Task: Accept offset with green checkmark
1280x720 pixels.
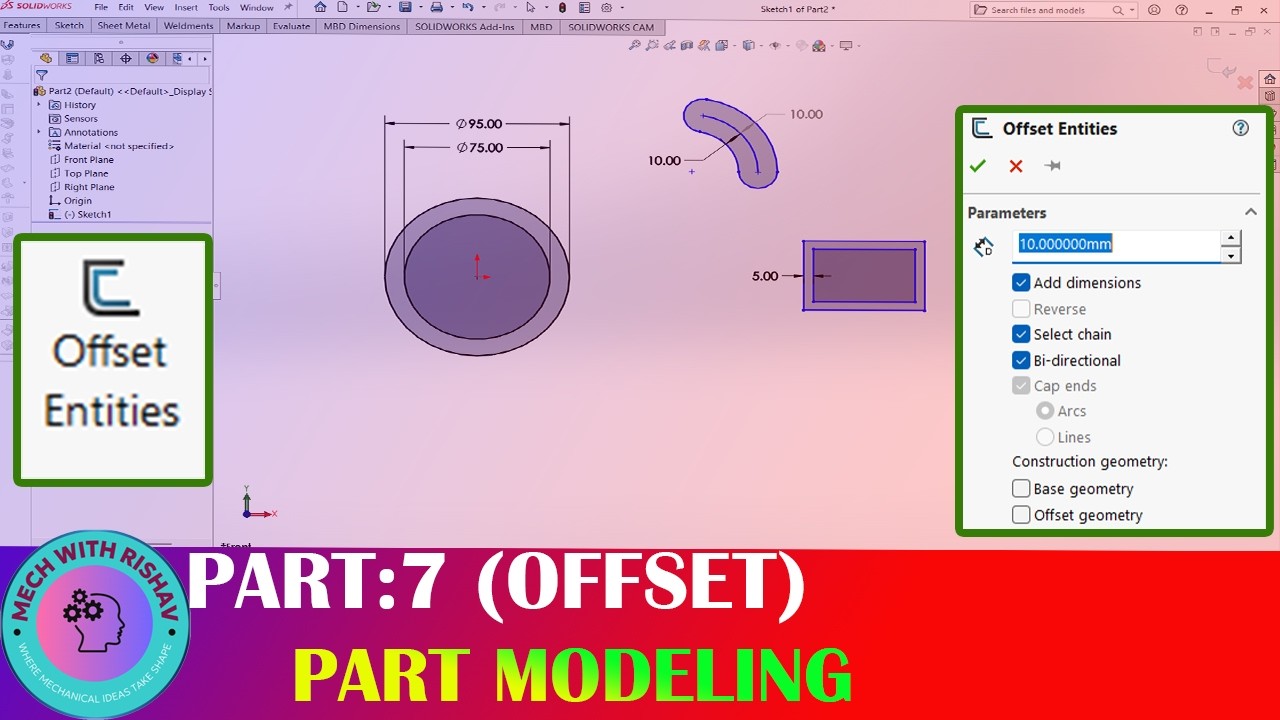Action: click(x=978, y=166)
